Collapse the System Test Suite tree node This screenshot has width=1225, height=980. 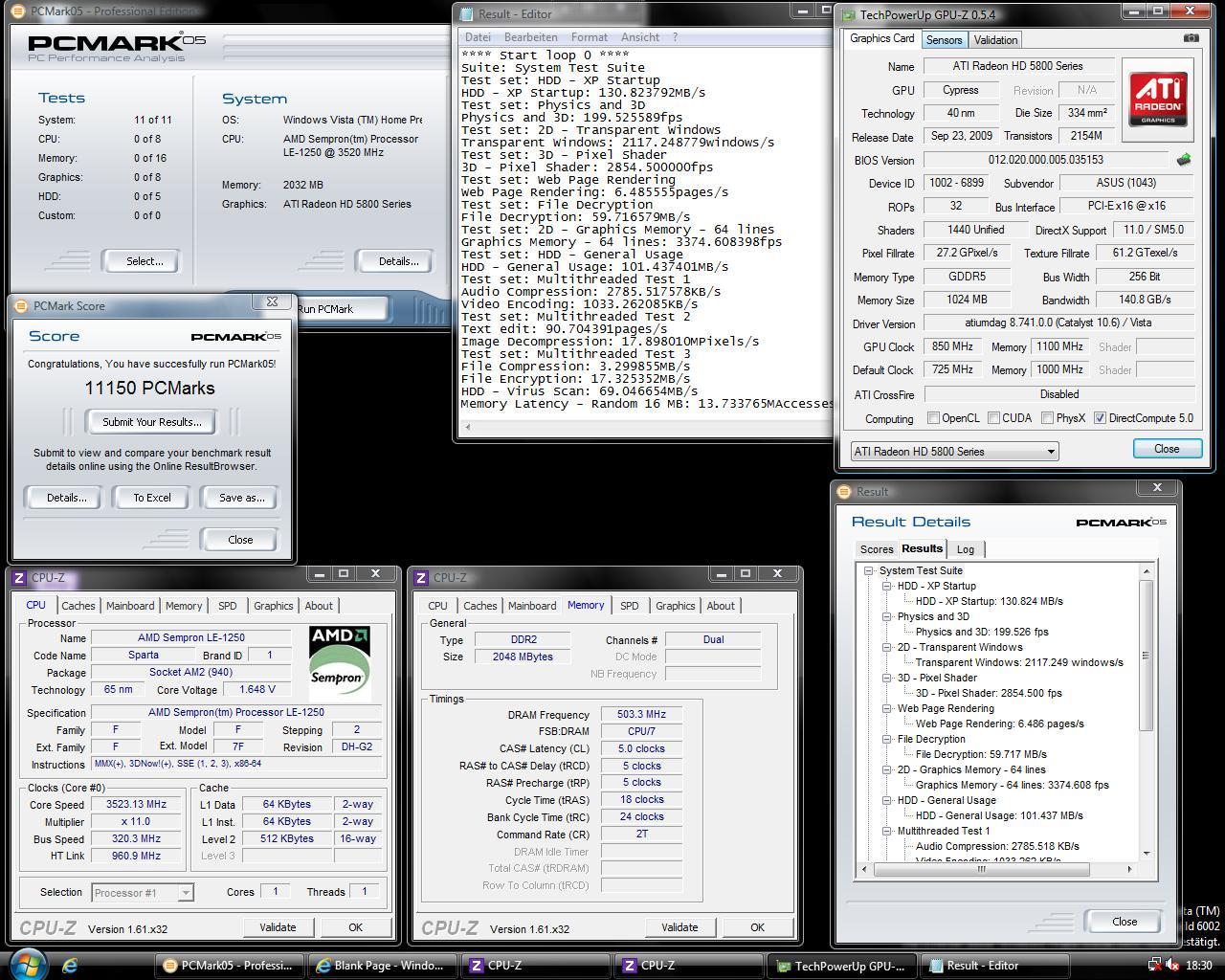pos(869,570)
